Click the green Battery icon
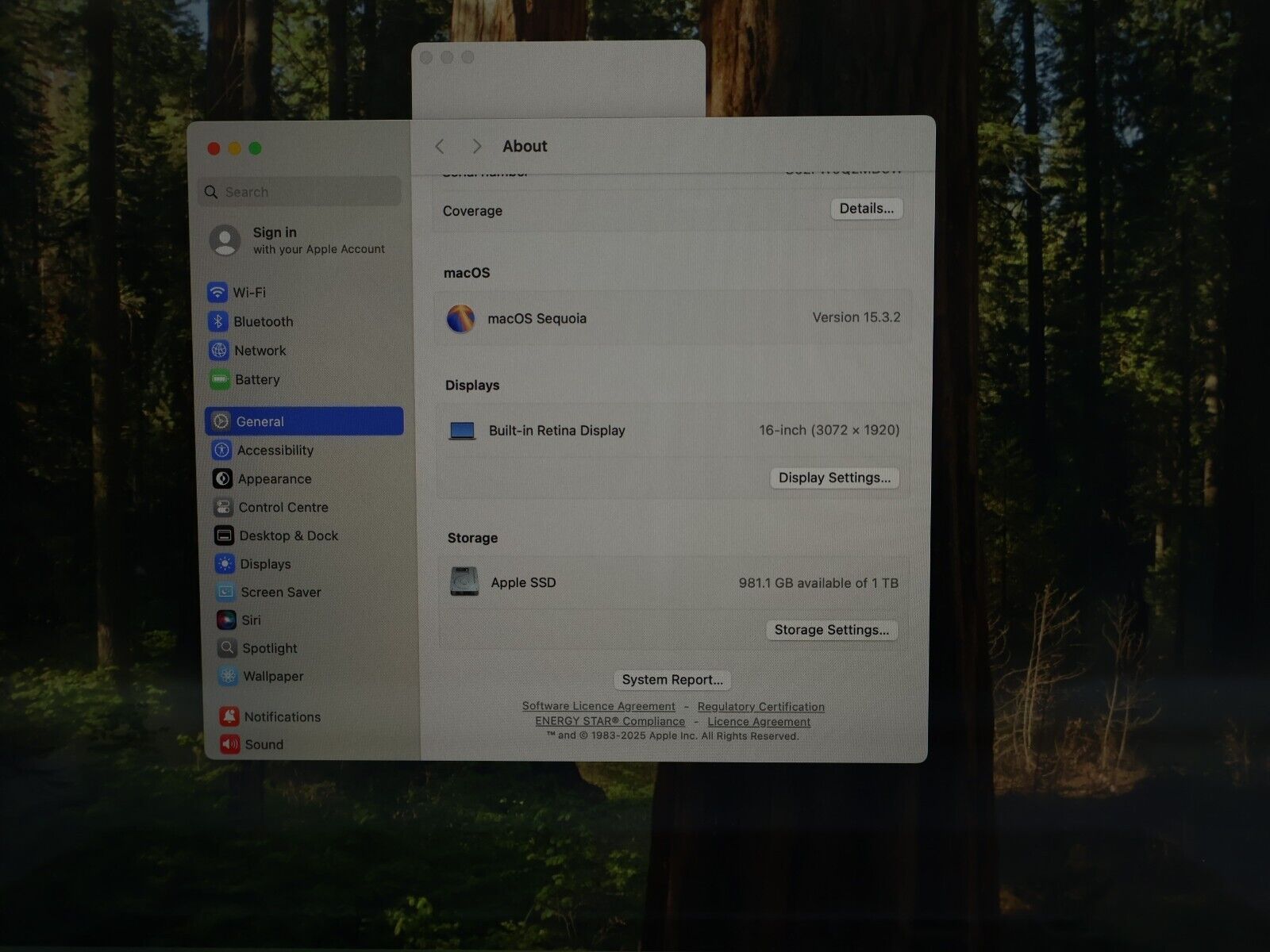Screen dimensions: 1270x952 point(219,379)
